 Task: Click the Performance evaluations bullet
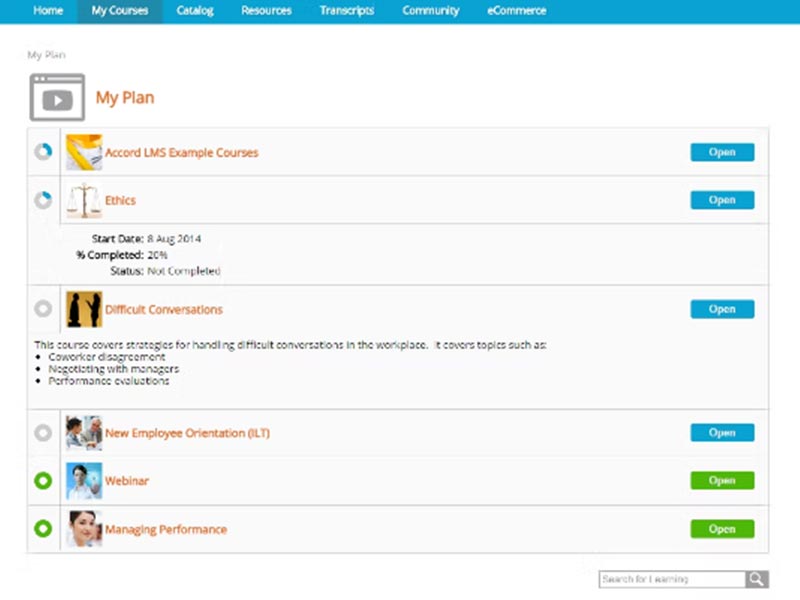(x=109, y=381)
